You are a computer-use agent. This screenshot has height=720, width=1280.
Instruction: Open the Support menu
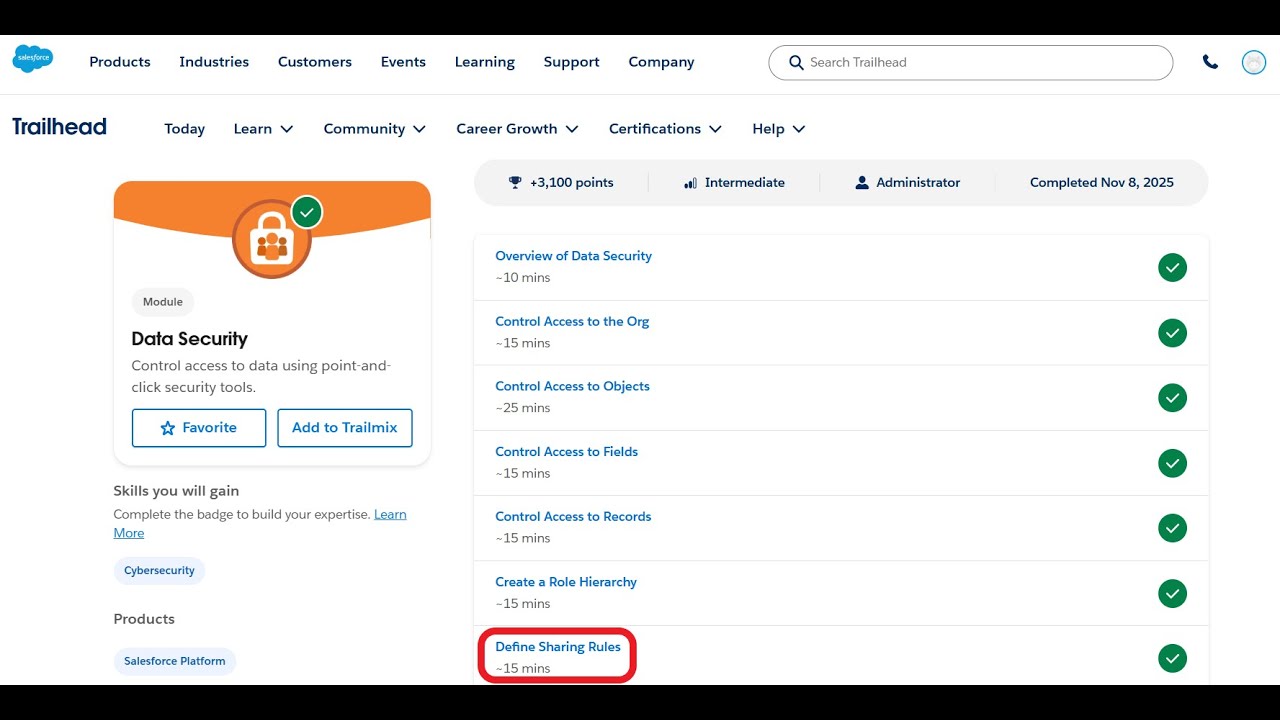(x=572, y=62)
